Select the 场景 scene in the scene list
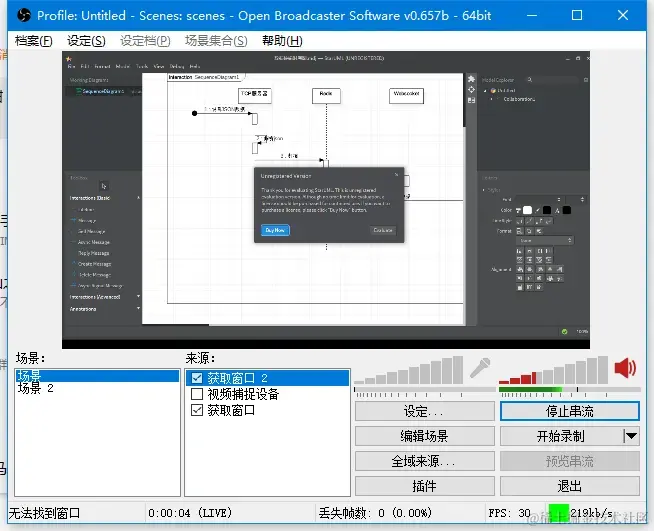Screen dimensions: 654x531 [97, 376]
